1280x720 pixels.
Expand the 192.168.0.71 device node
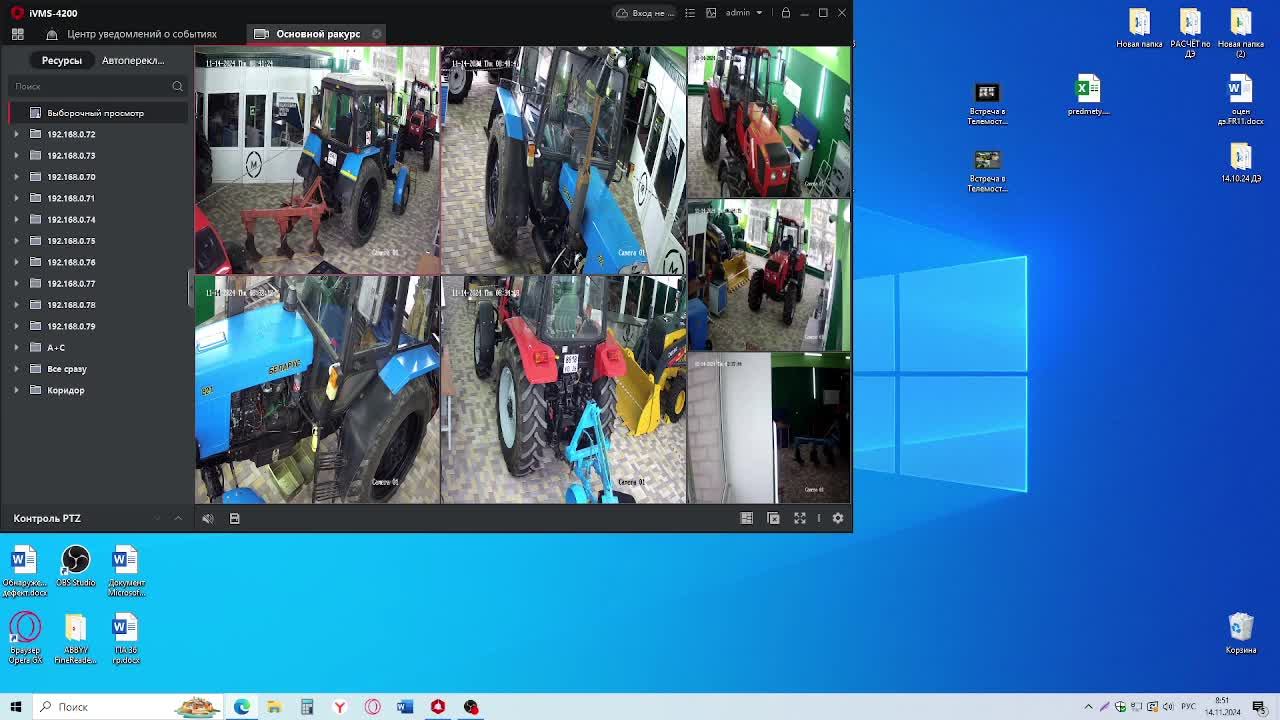pyautogui.click(x=16, y=198)
